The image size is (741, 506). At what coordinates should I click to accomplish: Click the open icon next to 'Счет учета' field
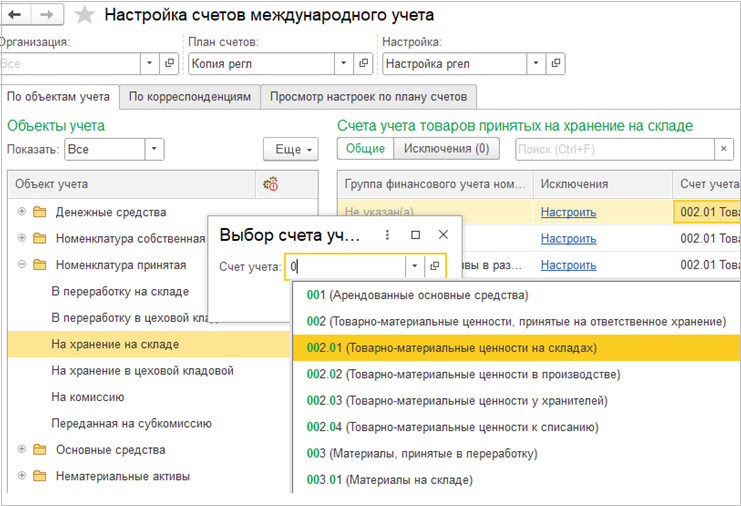[x=435, y=267]
